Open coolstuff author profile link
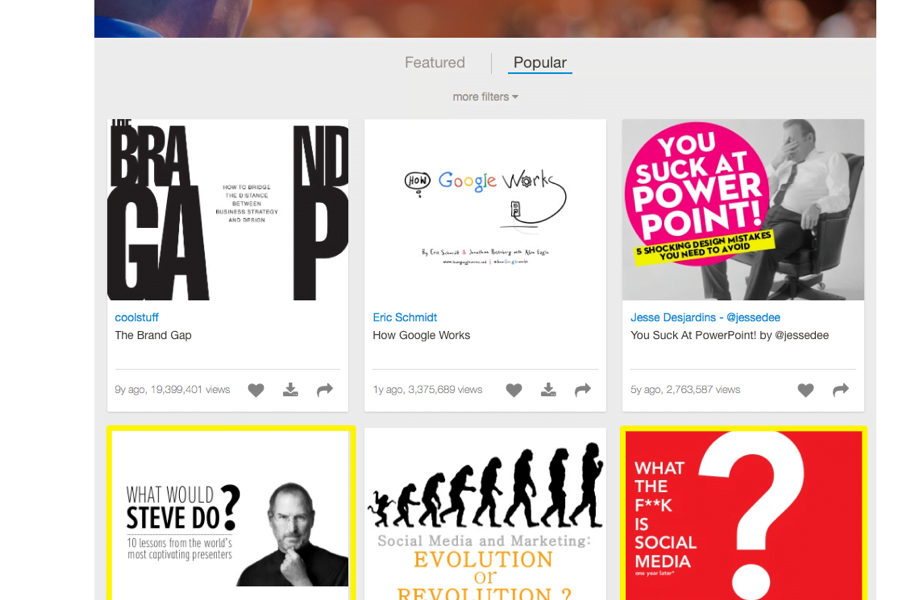The width and height of the screenshot is (899, 600). click(x=136, y=317)
